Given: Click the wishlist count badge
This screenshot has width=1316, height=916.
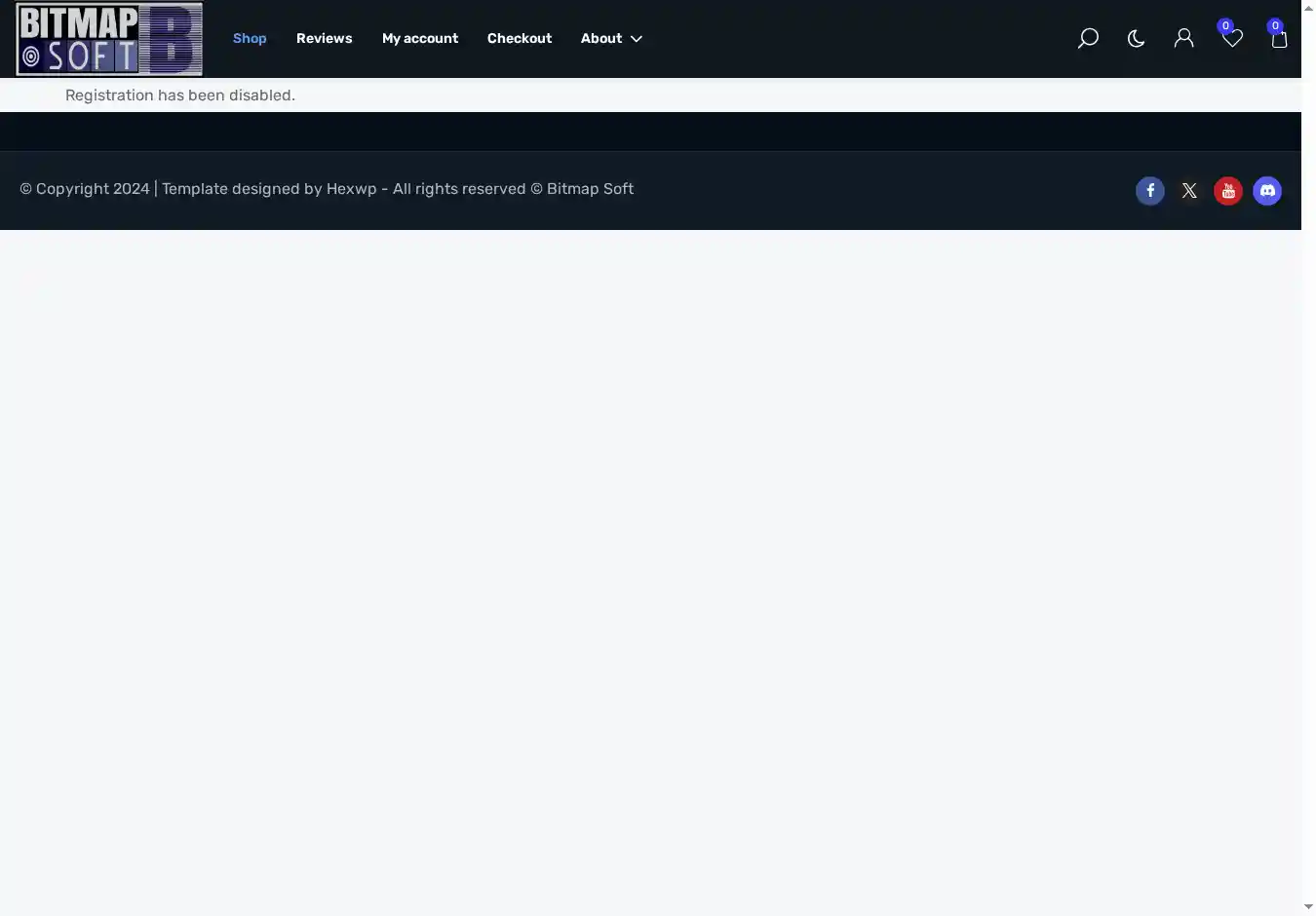Looking at the screenshot, I should click(1225, 26).
